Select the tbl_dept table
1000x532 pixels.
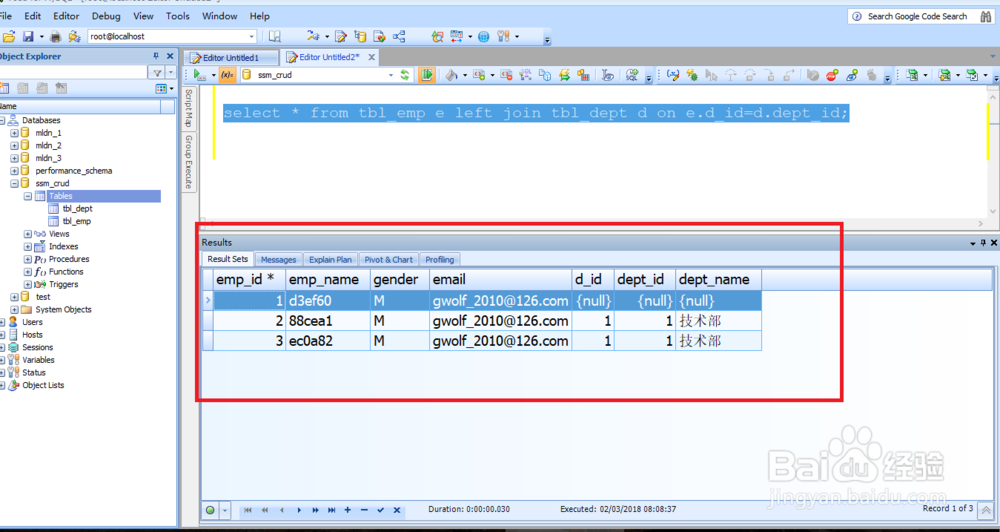click(x=77, y=209)
